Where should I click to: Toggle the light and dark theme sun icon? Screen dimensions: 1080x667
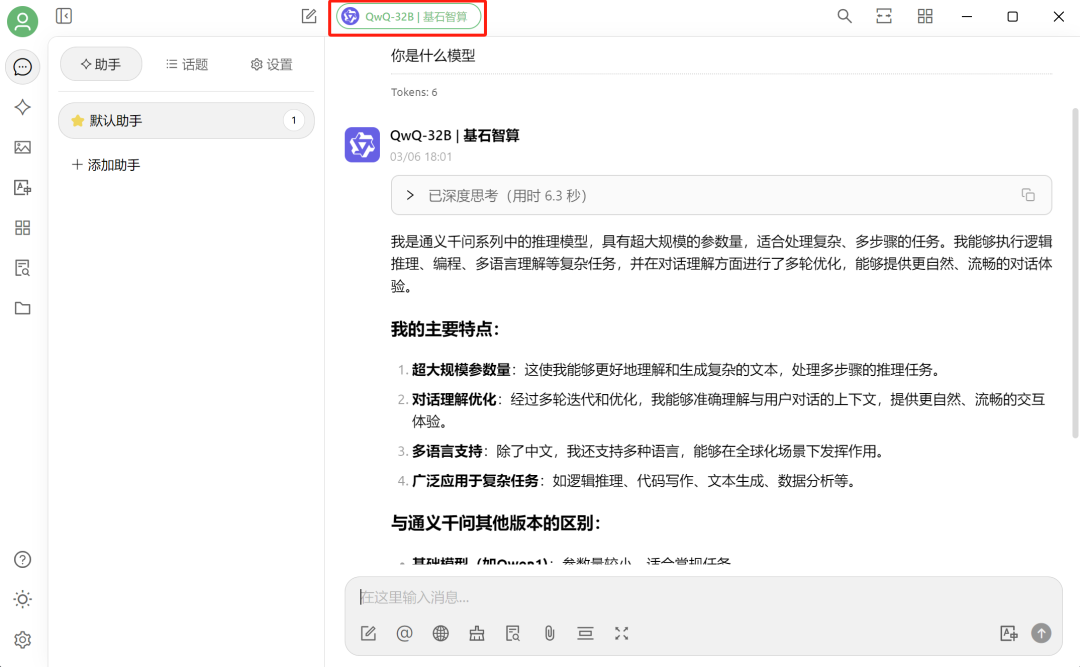(x=23, y=599)
